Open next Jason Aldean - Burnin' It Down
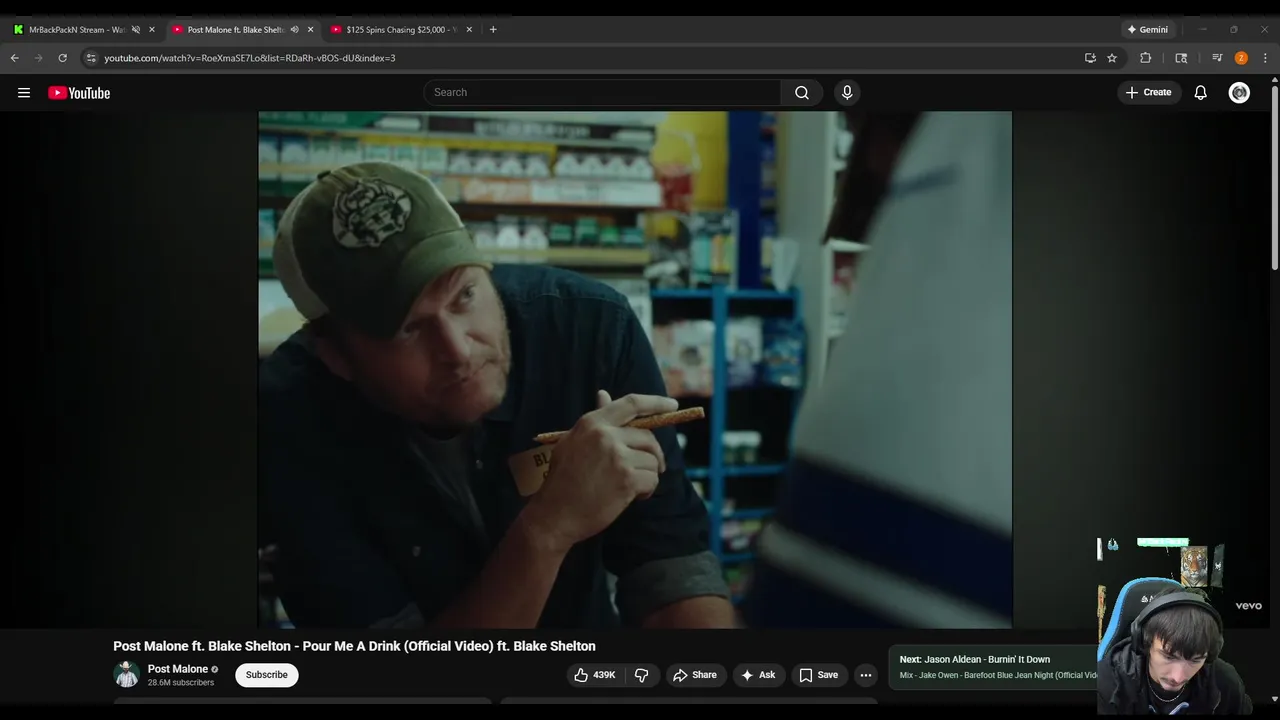 click(x=974, y=660)
